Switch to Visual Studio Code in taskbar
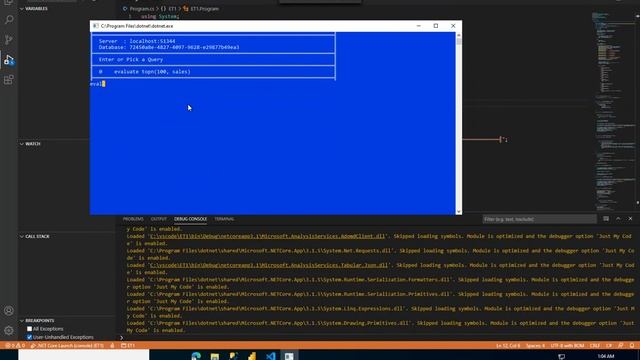 (271, 356)
